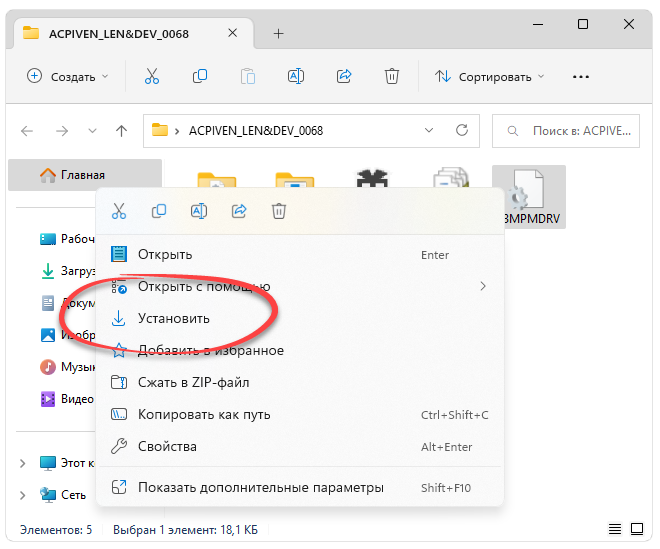Open the Сортировать dropdown
The width and height of the screenshot is (660, 549).
pos(490,77)
